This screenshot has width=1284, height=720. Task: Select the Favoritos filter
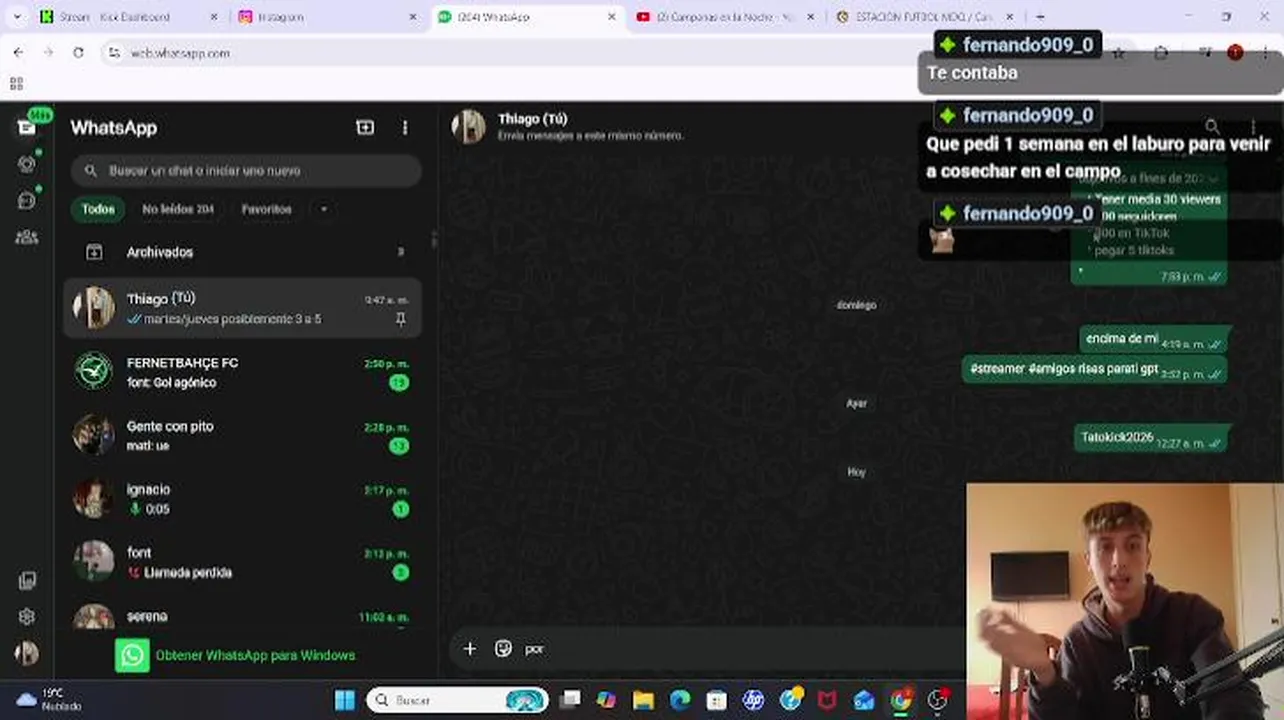point(266,209)
